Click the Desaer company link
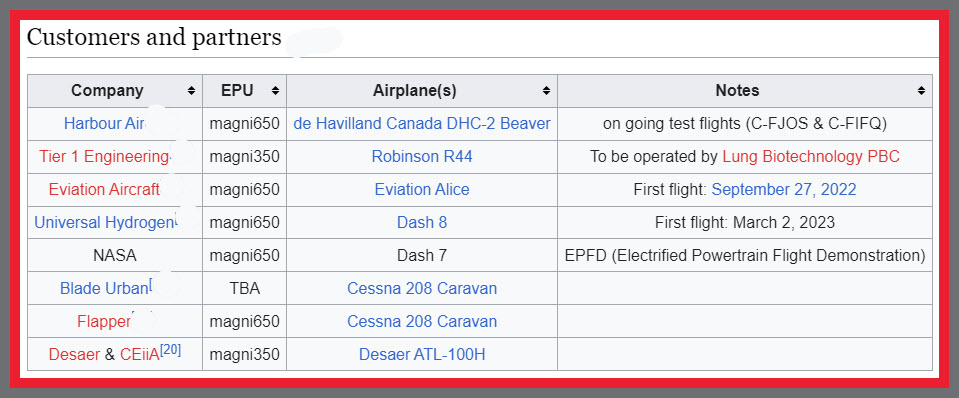The image size is (959, 398). pos(74,354)
